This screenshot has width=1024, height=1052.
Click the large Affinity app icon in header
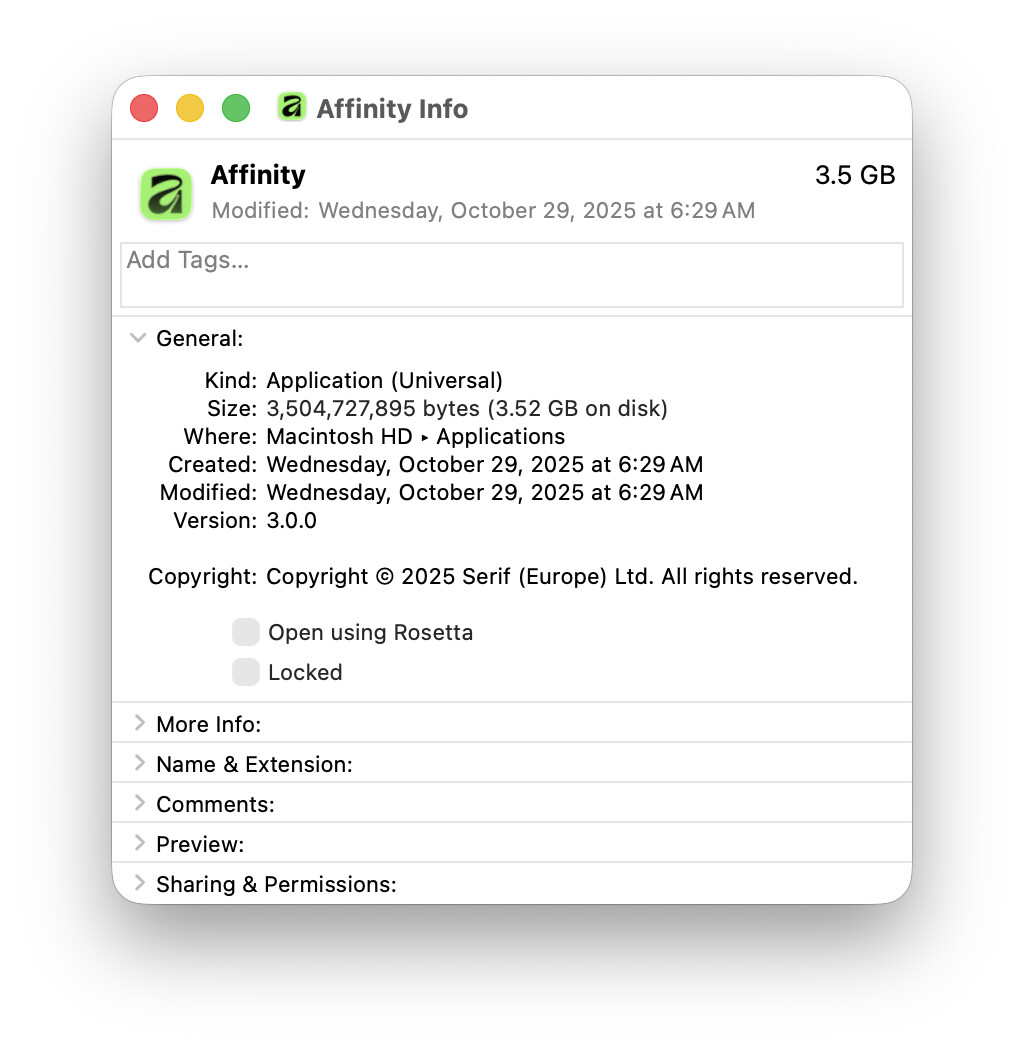(x=166, y=193)
